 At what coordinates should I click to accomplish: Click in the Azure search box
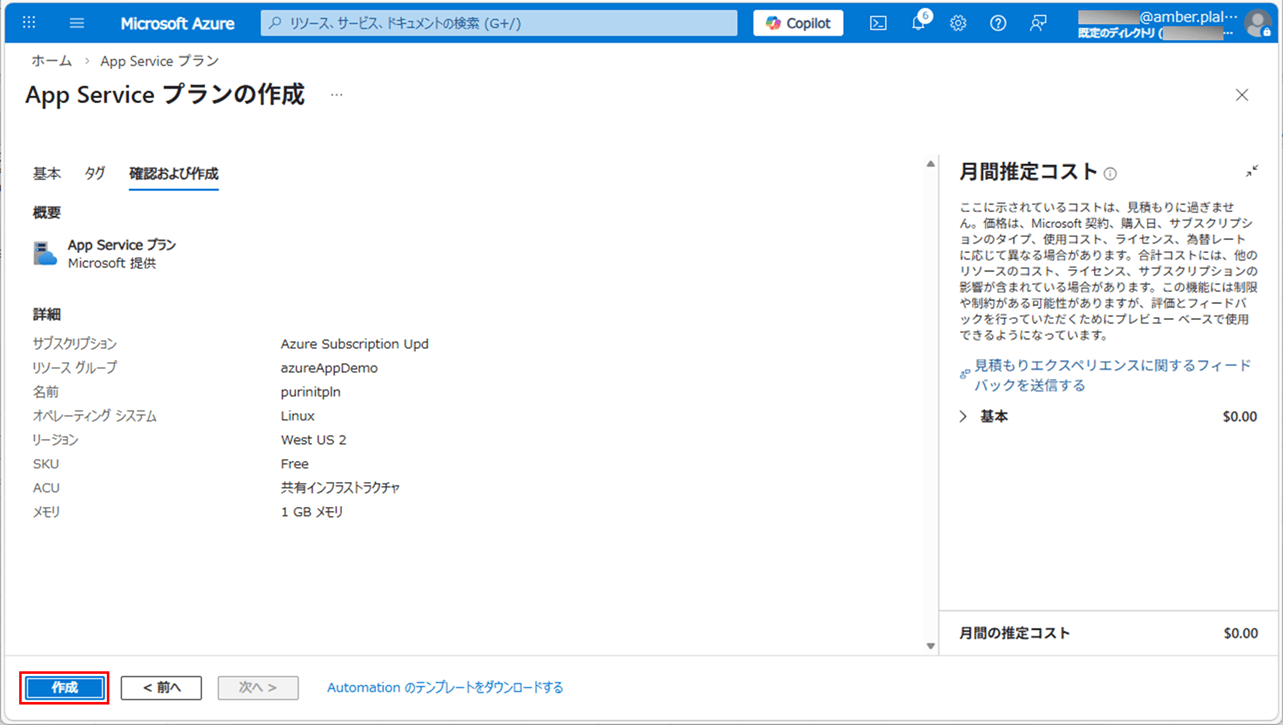point(498,23)
